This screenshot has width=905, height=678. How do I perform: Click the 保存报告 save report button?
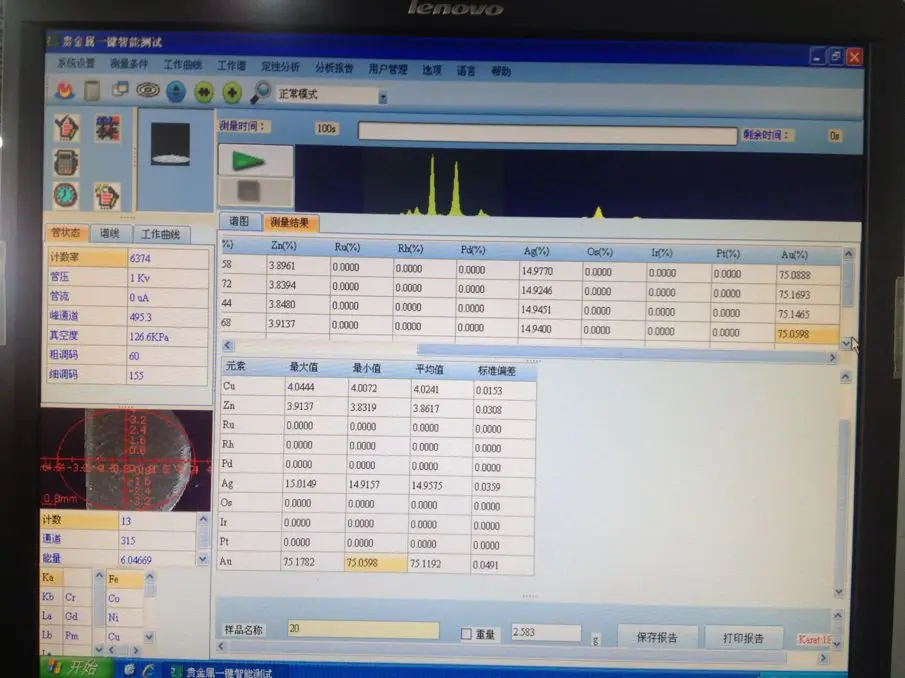tap(658, 637)
